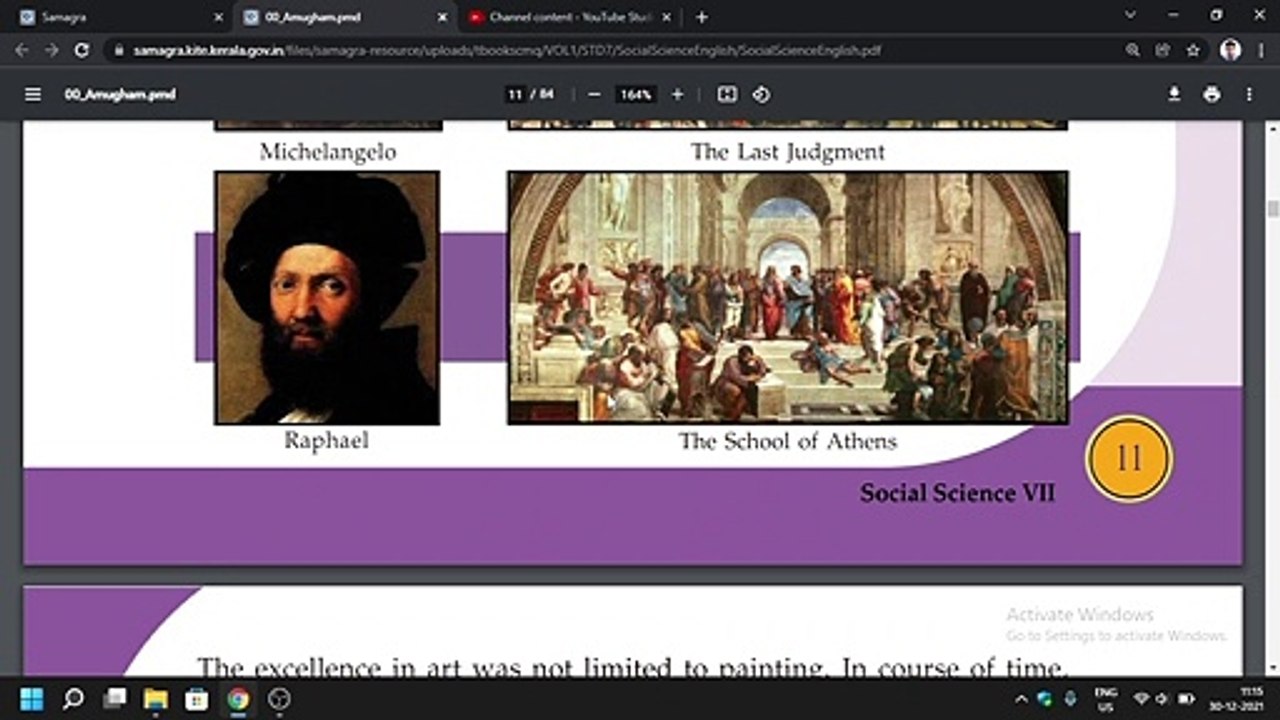Viewport: 1280px width, 720px height.
Task: Open the PDF sidebar menu
Action: [x=33, y=94]
